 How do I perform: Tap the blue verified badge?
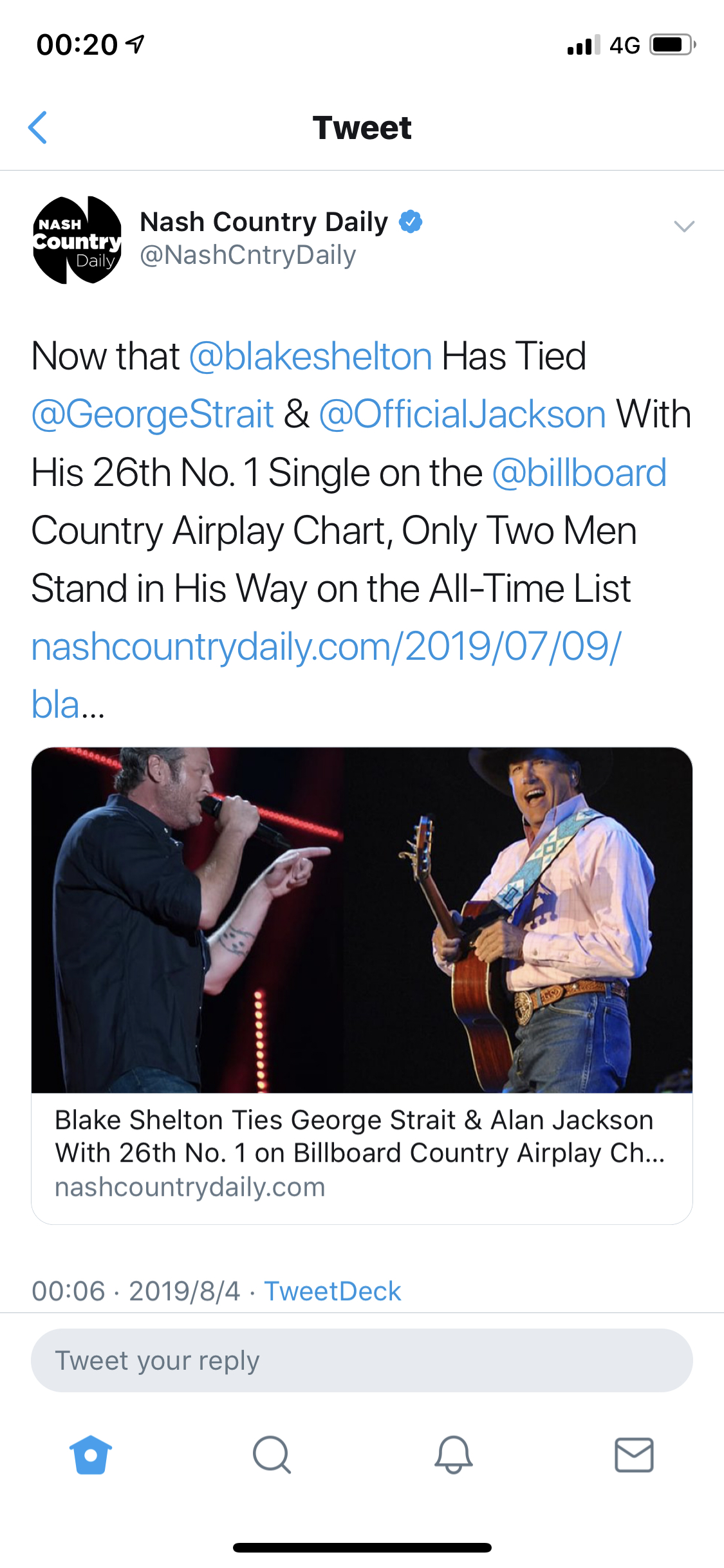pyautogui.click(x=411, y=221)
